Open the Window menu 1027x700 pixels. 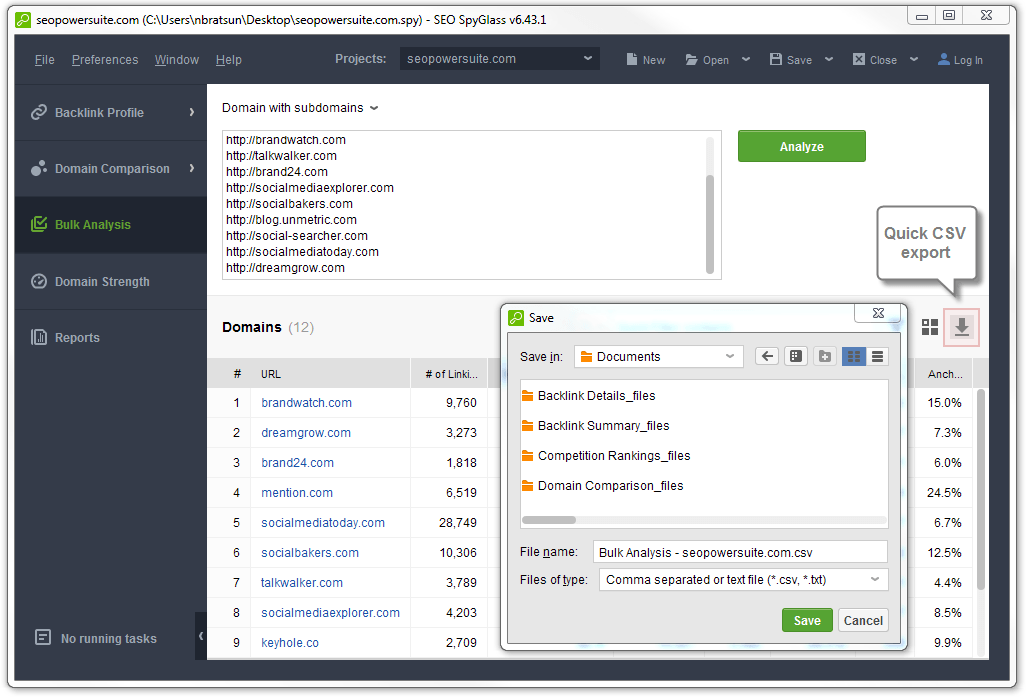177,60
